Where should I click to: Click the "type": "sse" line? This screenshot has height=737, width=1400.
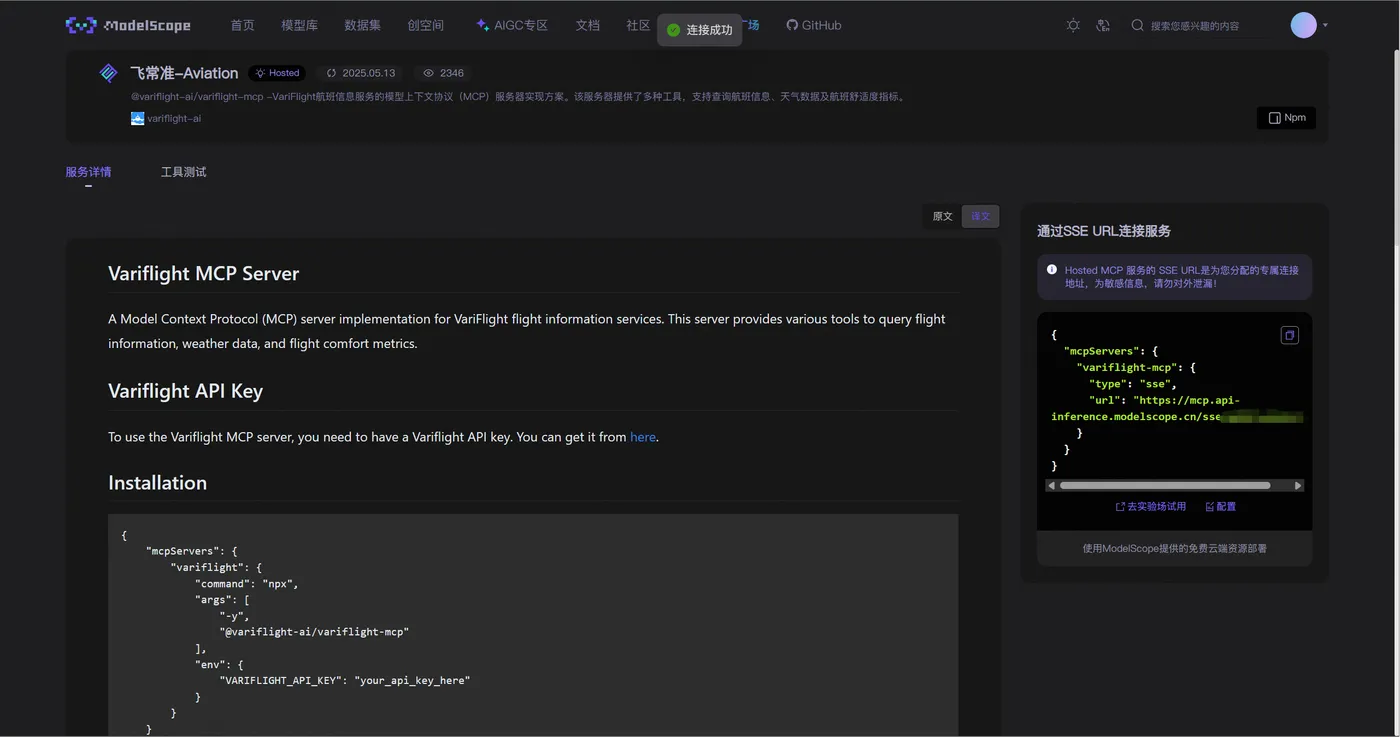pyautogui.click(x=1133, y=384)
